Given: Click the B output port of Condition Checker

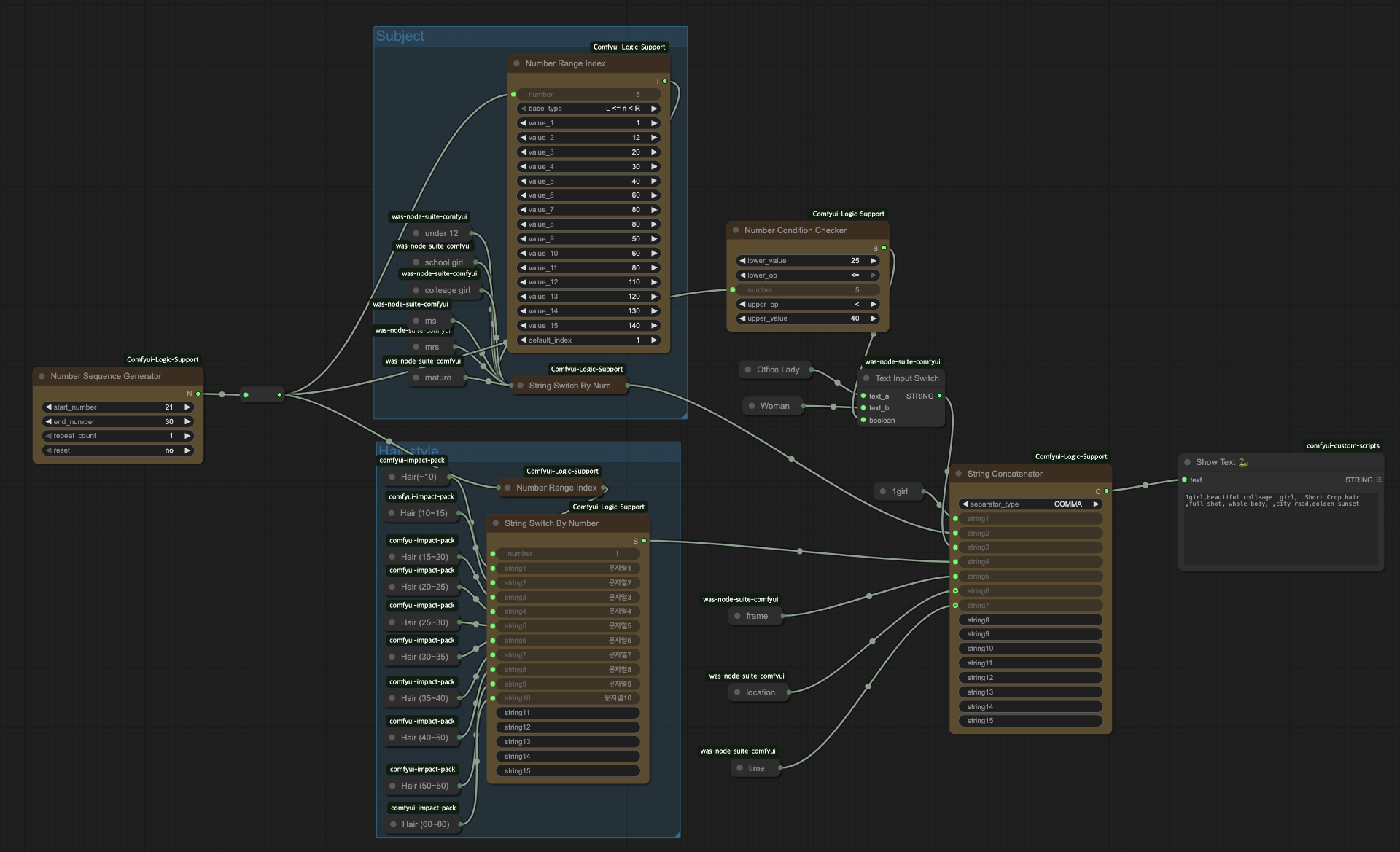Looking at the screenshot, I should pos(884,248).
